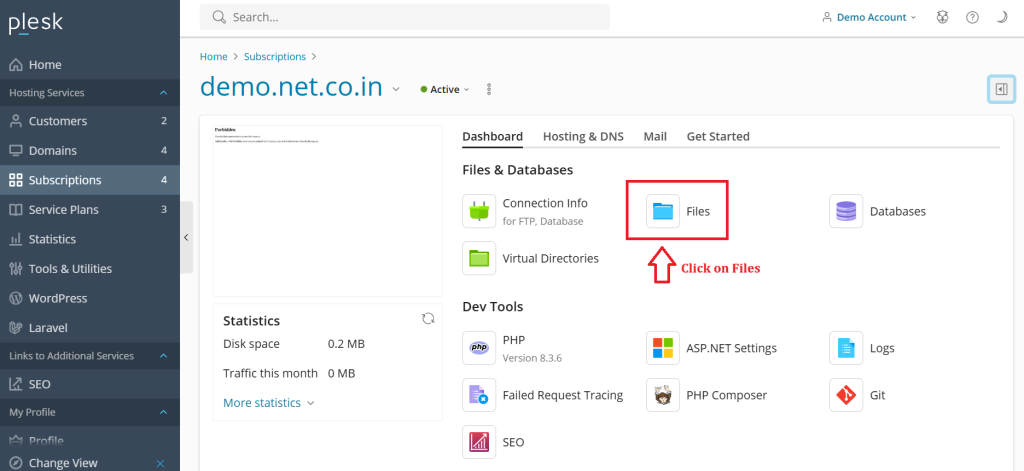Open Subscriptions in the sidebar
The height and width of the screenshot is (471, 1024).
coord(89,180)
